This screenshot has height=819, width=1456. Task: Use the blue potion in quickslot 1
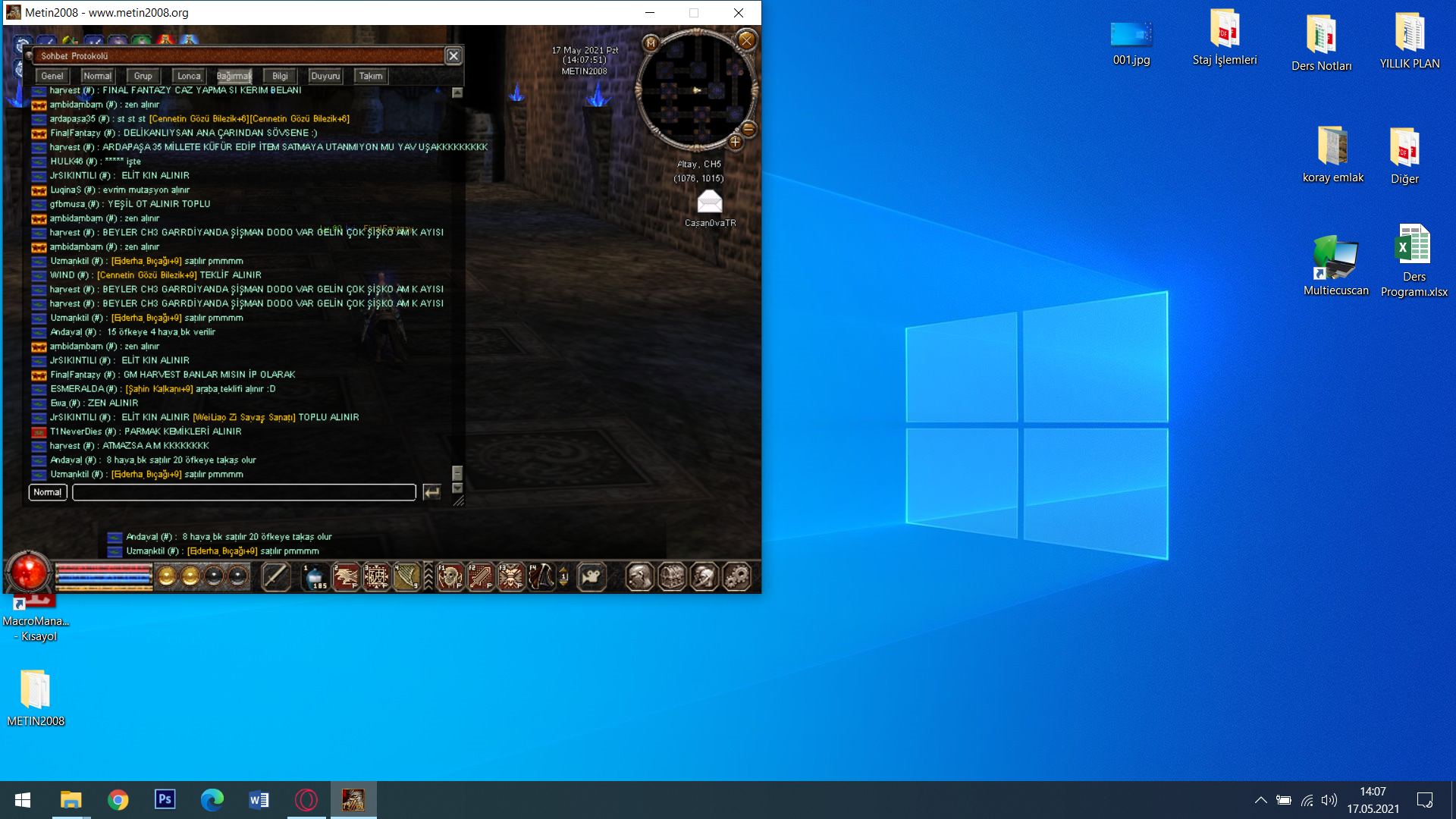(315, 577)
